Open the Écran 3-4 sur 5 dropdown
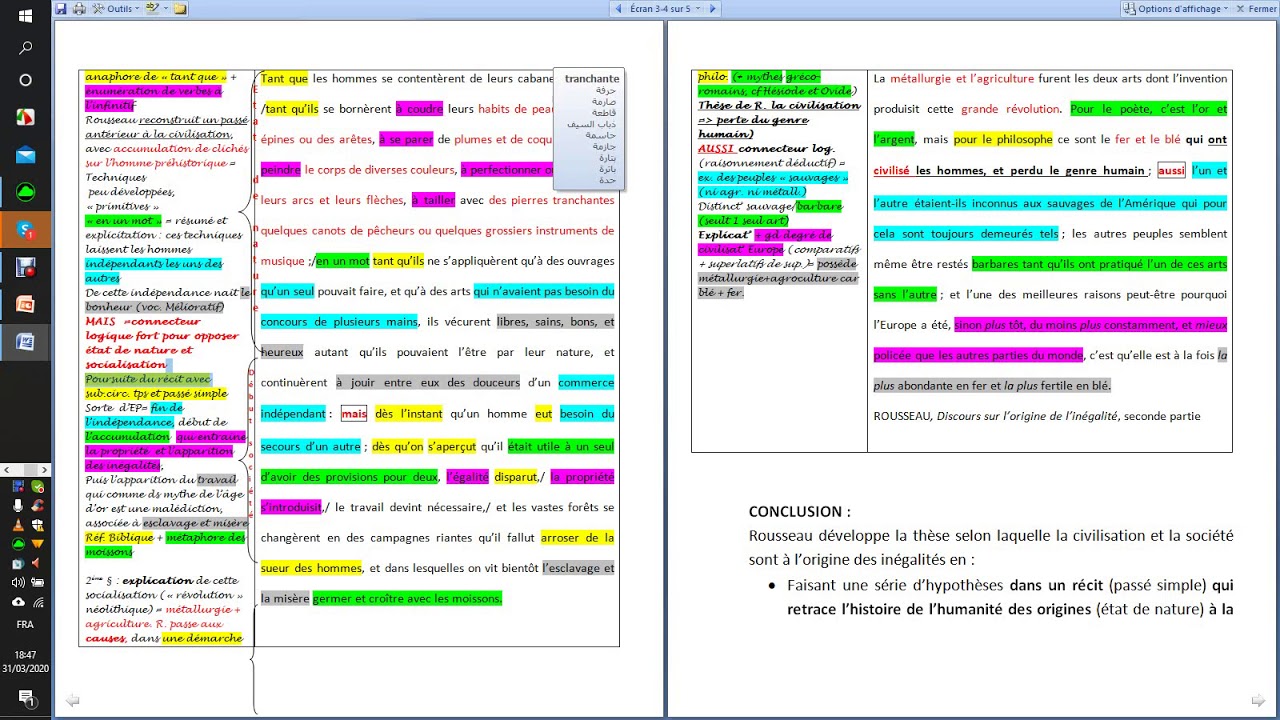Screen dimensions: 1280x720 click(665, 9)
